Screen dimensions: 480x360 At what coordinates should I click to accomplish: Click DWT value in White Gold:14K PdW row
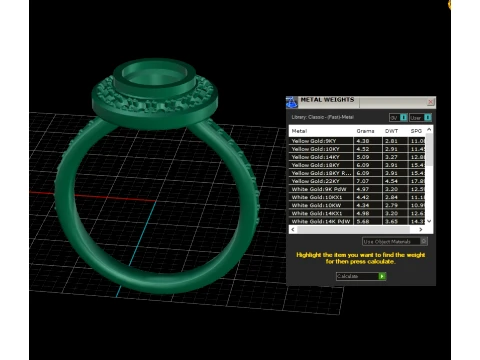(391, 221)
